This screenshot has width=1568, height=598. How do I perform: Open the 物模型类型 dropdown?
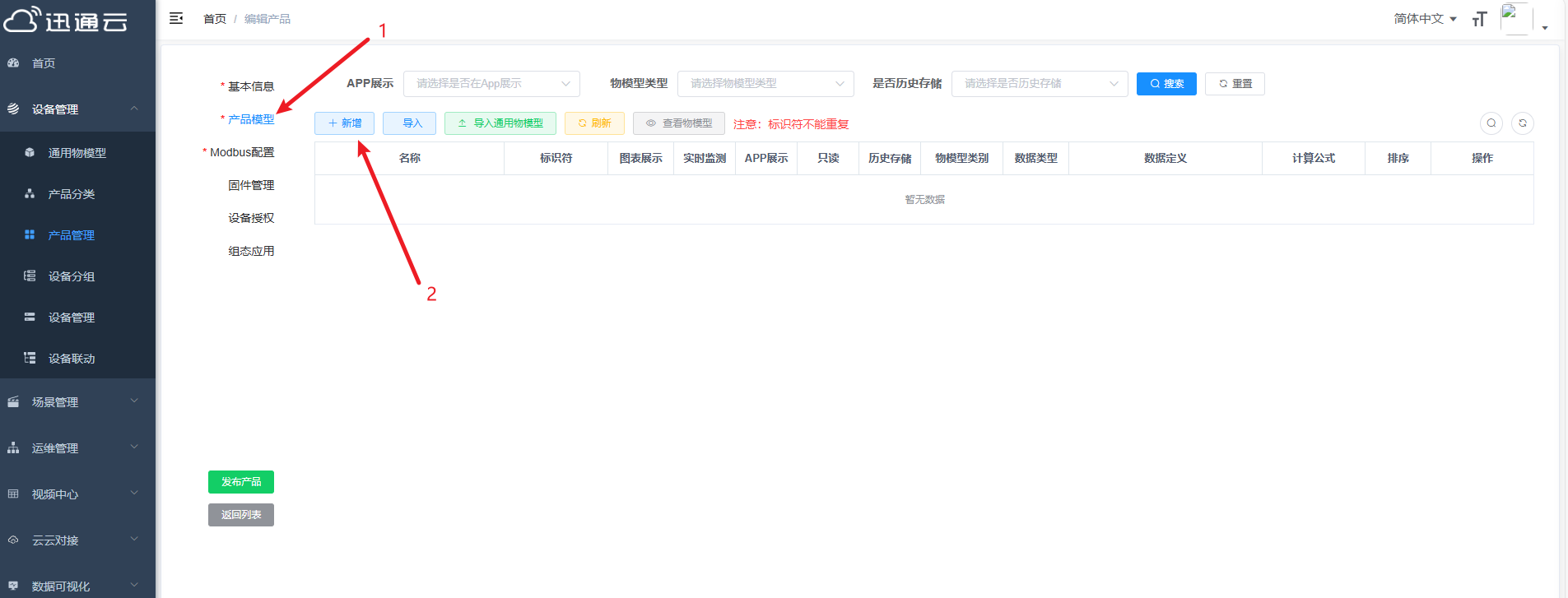click(765, 84)
